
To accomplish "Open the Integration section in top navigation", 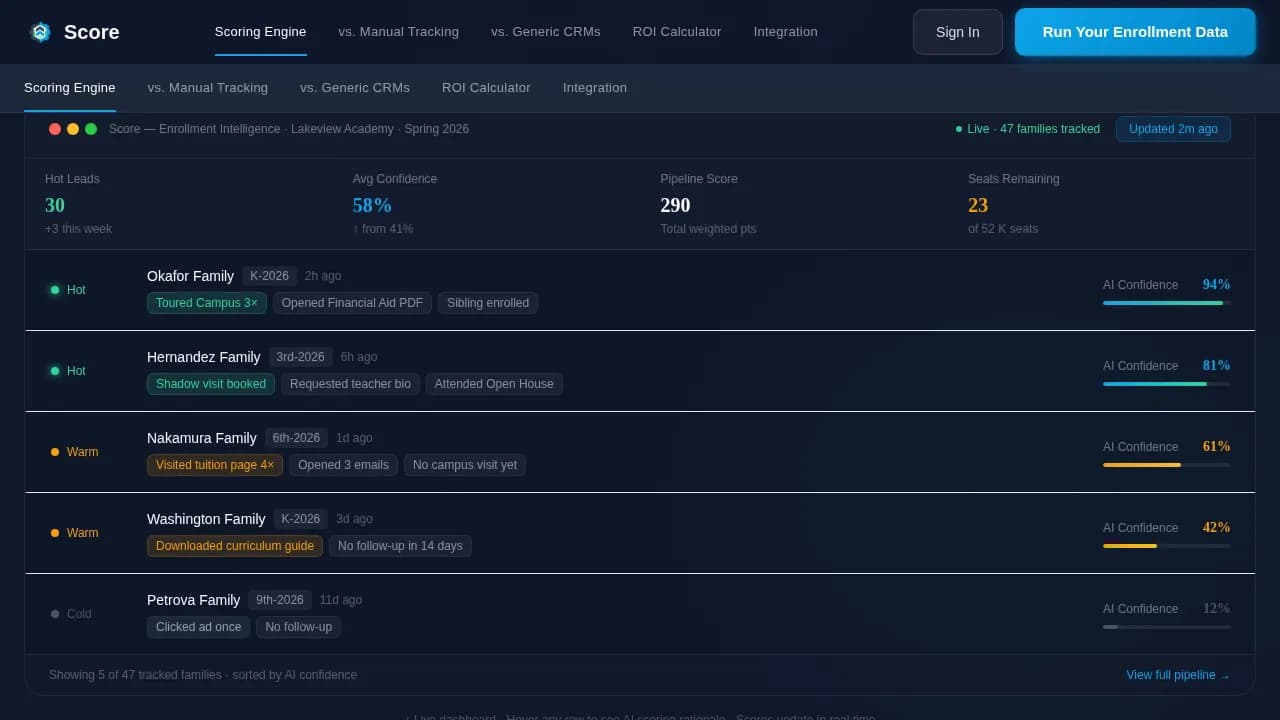I will pyautogui.click(x=786, y=31).
